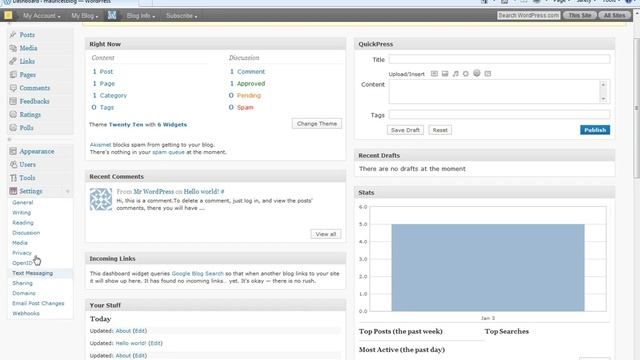Click the Spam comments link
This screenshot has width=640, height=360.
[x=245, y=107]
